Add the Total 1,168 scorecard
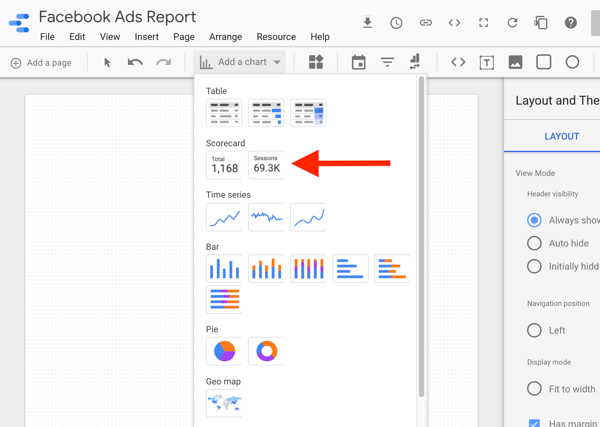 coord(224,165)
